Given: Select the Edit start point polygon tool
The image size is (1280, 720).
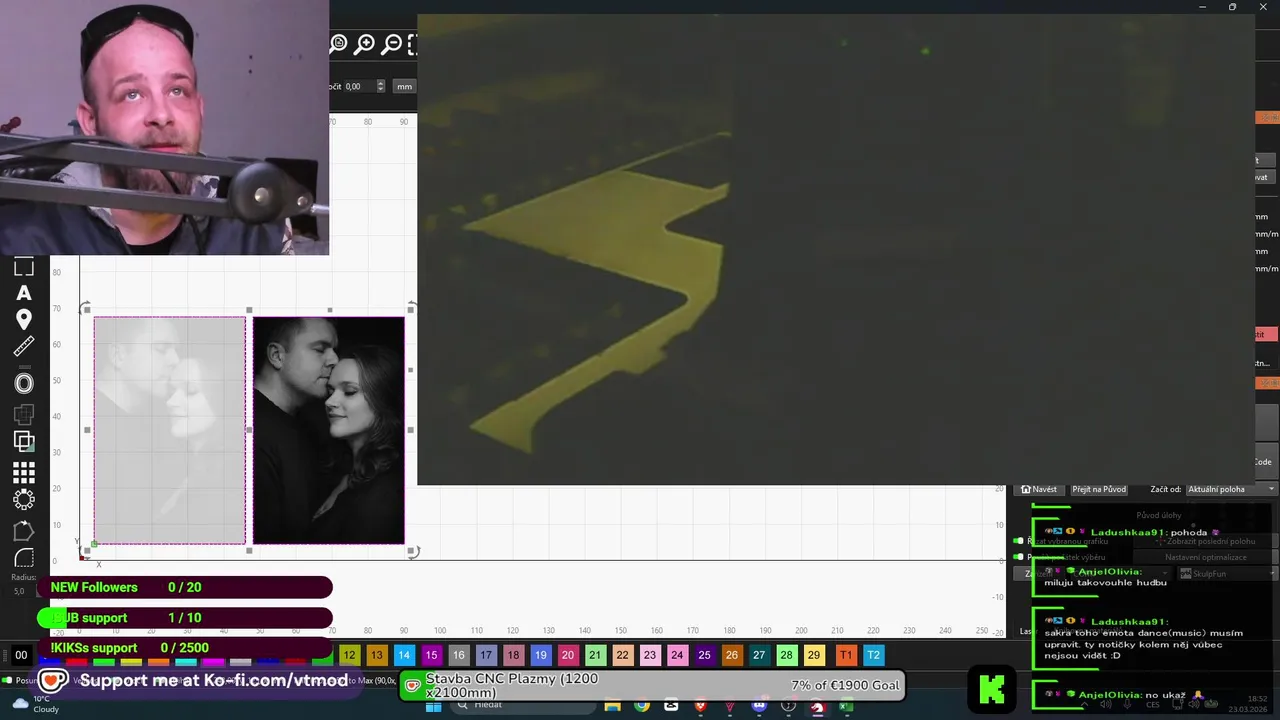Looking at the screenshot, I should [x=24, y=531].
